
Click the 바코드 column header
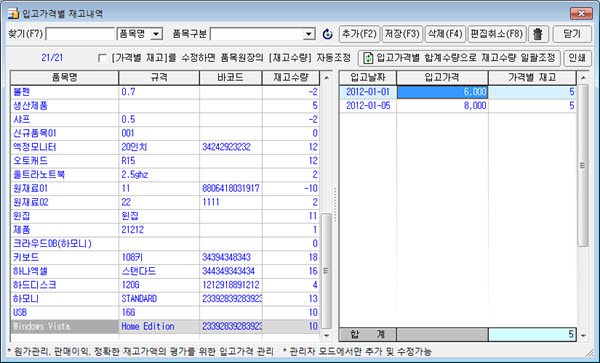pos(230,78)
